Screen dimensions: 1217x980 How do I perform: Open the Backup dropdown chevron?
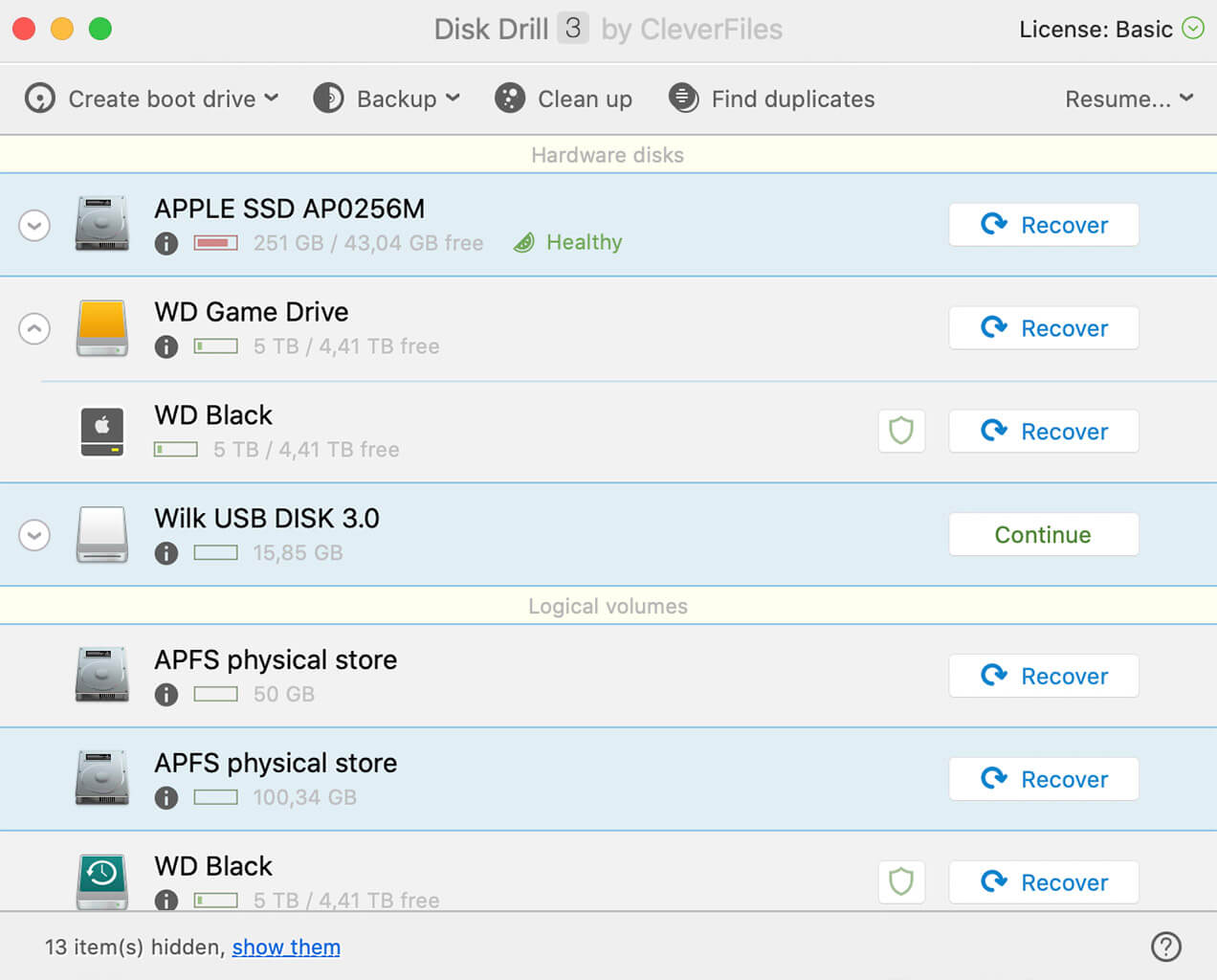[x=452, y=99]
